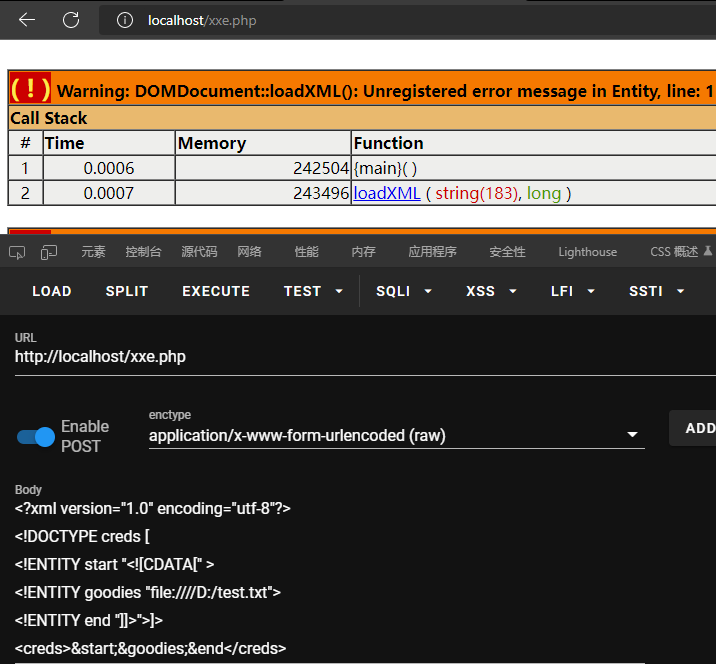
Task: Click the browser address bar
Action: [407, 20]
